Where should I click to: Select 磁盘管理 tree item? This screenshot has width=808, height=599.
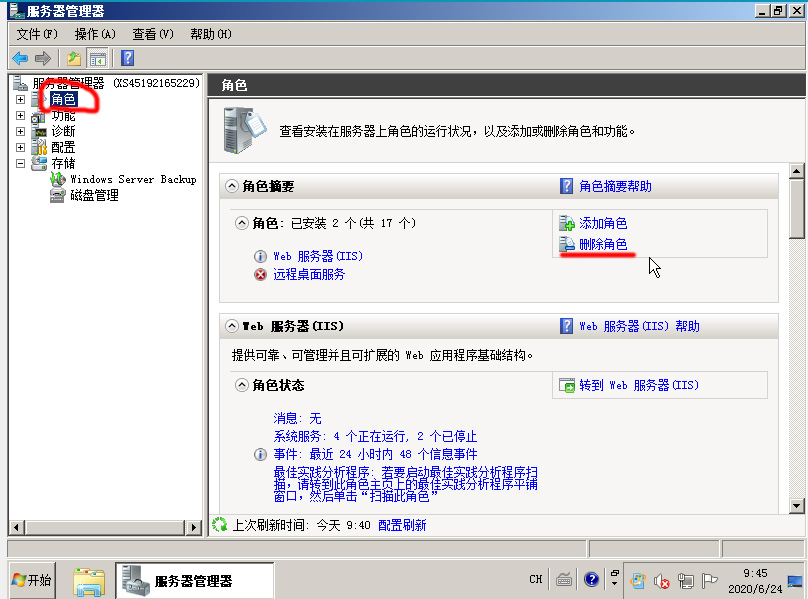[94, 195]
